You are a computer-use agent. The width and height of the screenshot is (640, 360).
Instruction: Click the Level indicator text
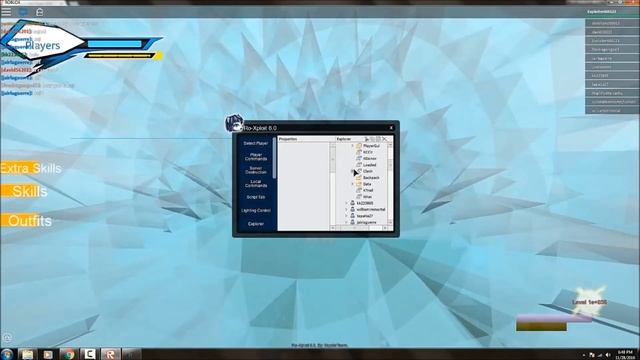pyautogui.click(x=589, y=302)
